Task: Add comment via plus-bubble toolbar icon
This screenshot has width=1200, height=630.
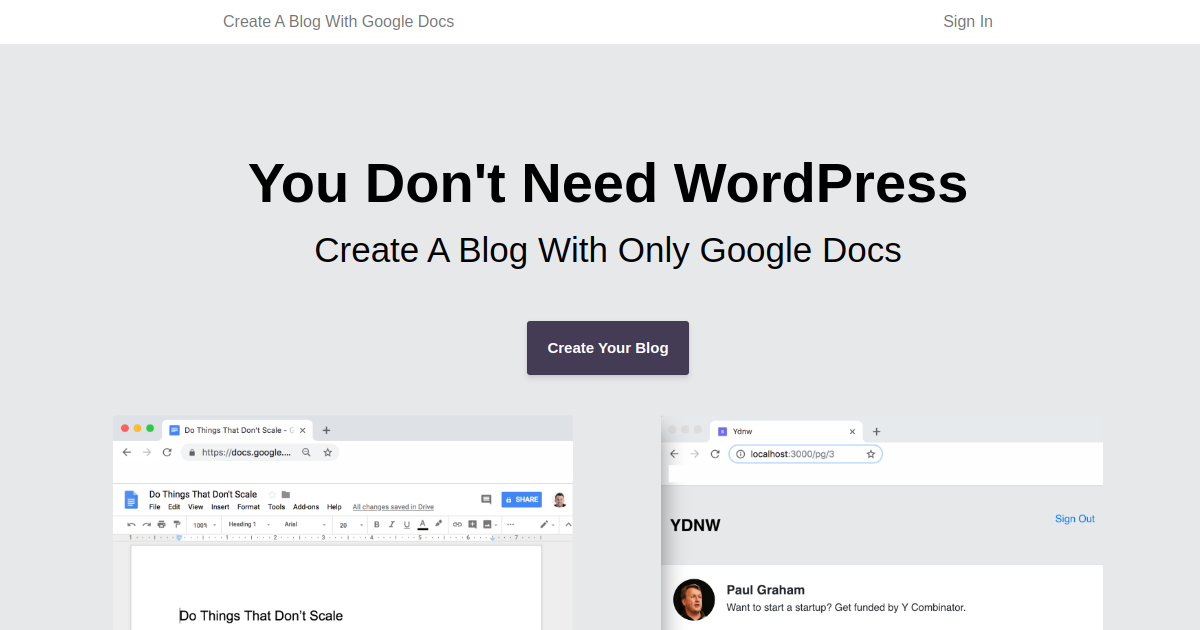Action: tap(472, 524)
